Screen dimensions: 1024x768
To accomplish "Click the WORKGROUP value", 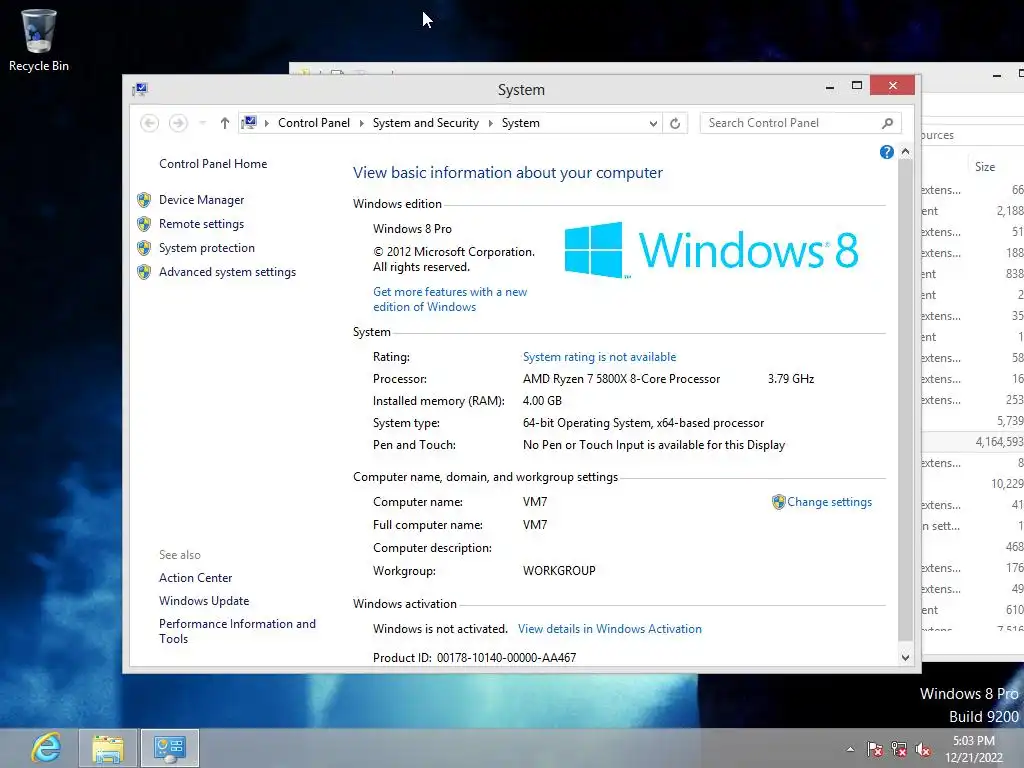I will click(x=559, y=571).
